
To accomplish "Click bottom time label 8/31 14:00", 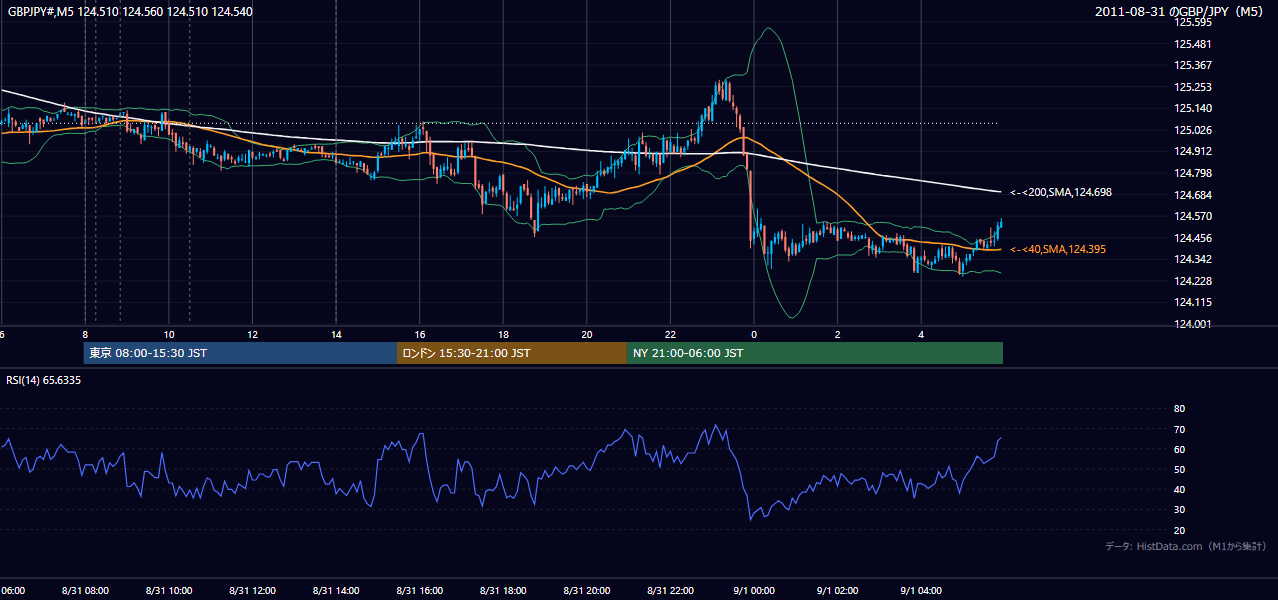I will click(x=336, y=591).
